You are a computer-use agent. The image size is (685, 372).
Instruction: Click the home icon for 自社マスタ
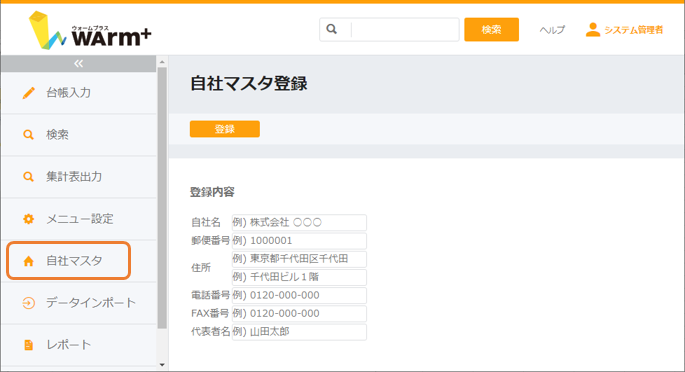(28, 261)
